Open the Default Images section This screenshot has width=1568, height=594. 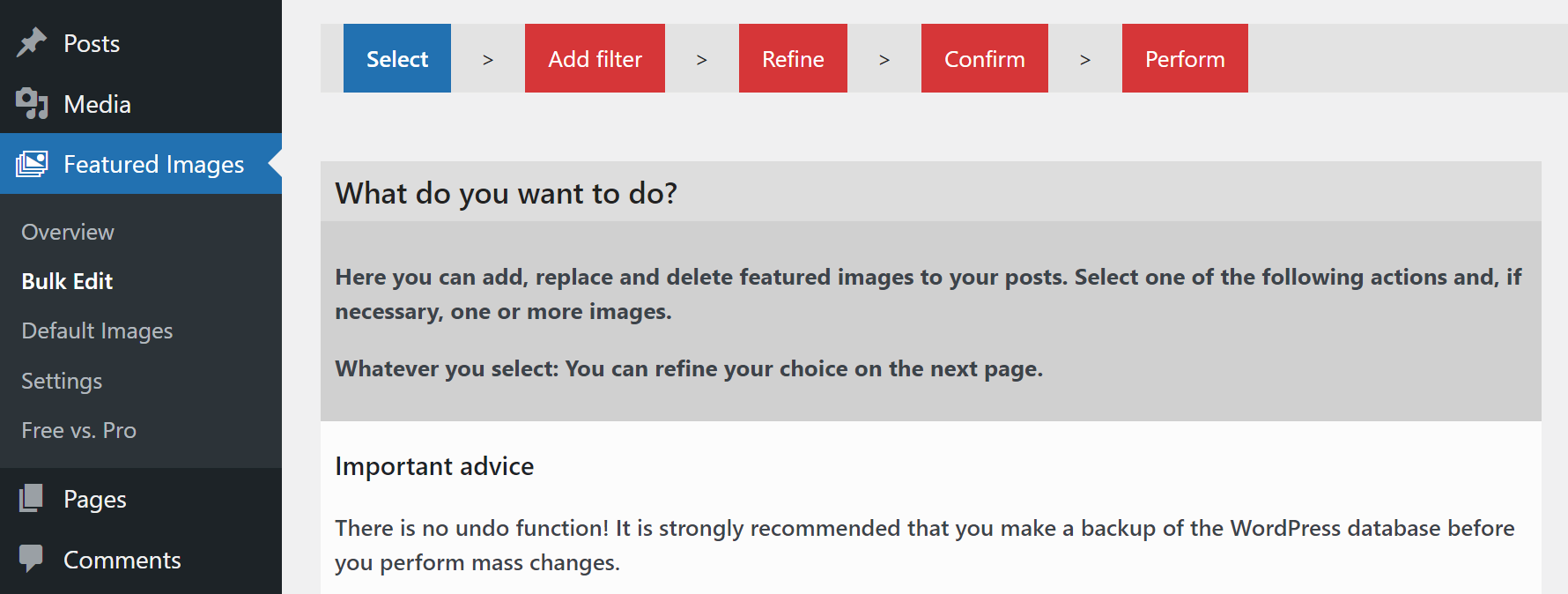coord(96,330)
